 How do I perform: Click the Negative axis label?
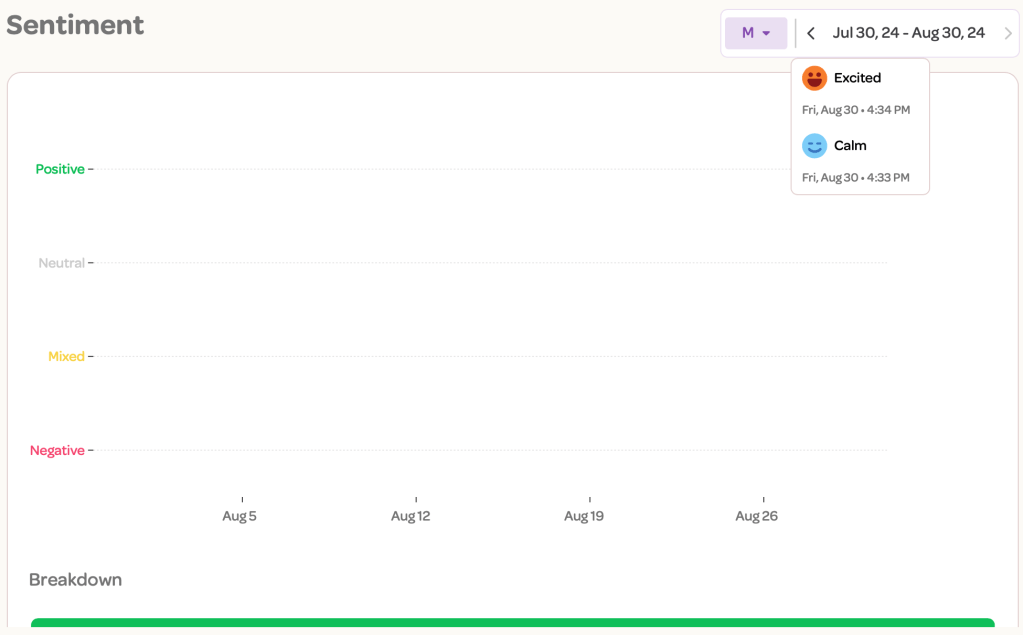(x=57, y=450)
